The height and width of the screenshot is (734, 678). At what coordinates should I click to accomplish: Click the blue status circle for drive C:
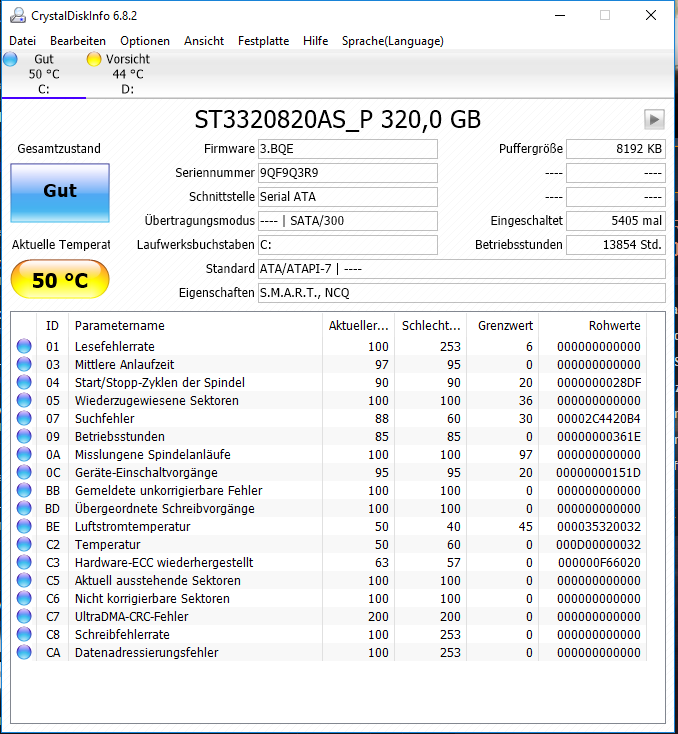(10, 59)
